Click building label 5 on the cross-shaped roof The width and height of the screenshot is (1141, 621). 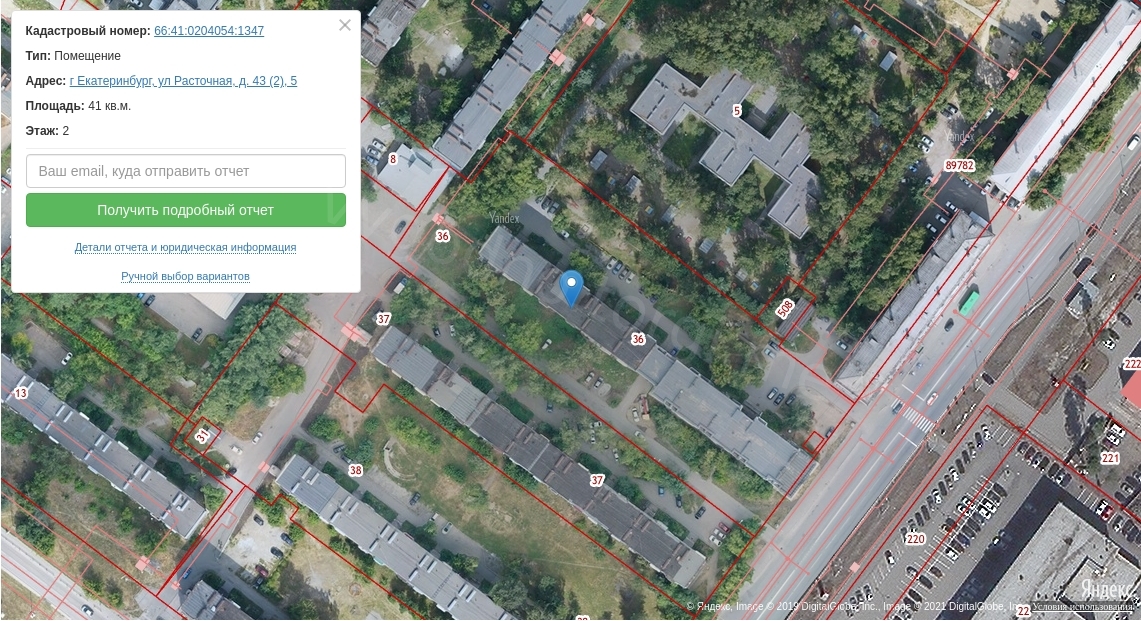click(x=736, y=111)
